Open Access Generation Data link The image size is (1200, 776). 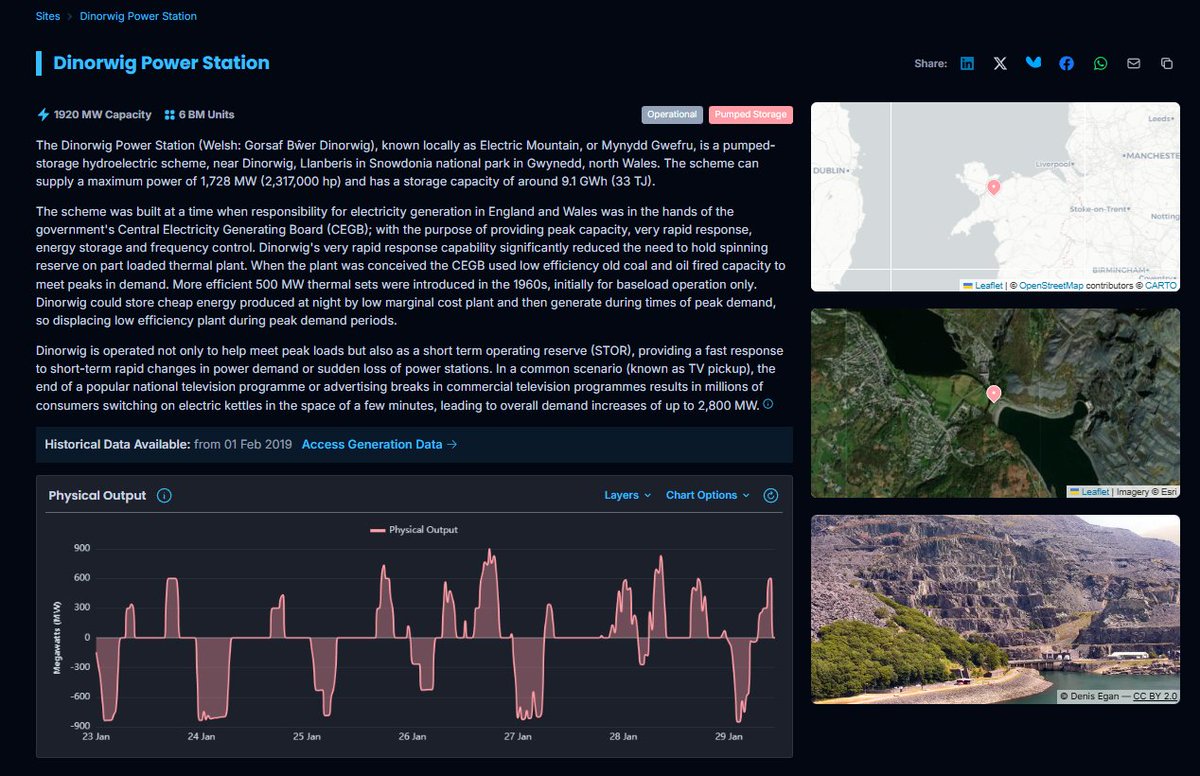(x=379, y=444)
